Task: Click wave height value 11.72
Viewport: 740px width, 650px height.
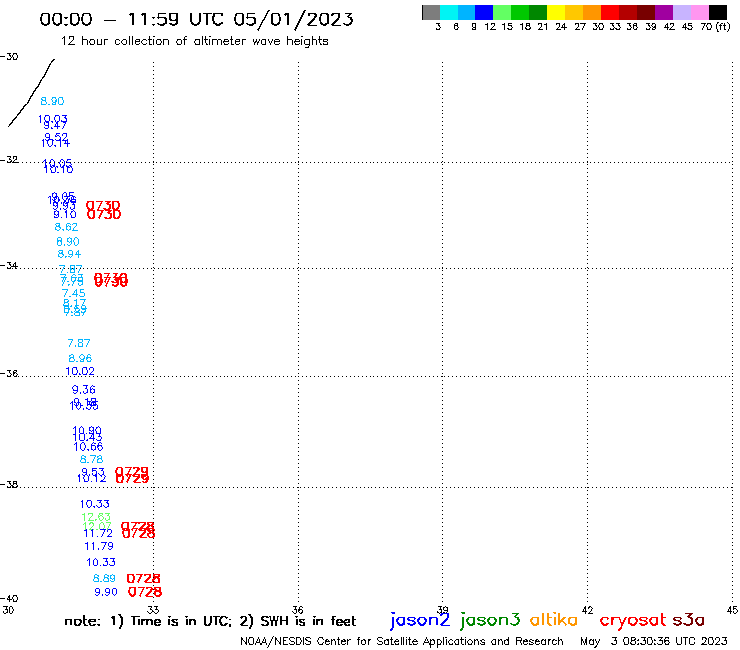Action: point(98,533)
